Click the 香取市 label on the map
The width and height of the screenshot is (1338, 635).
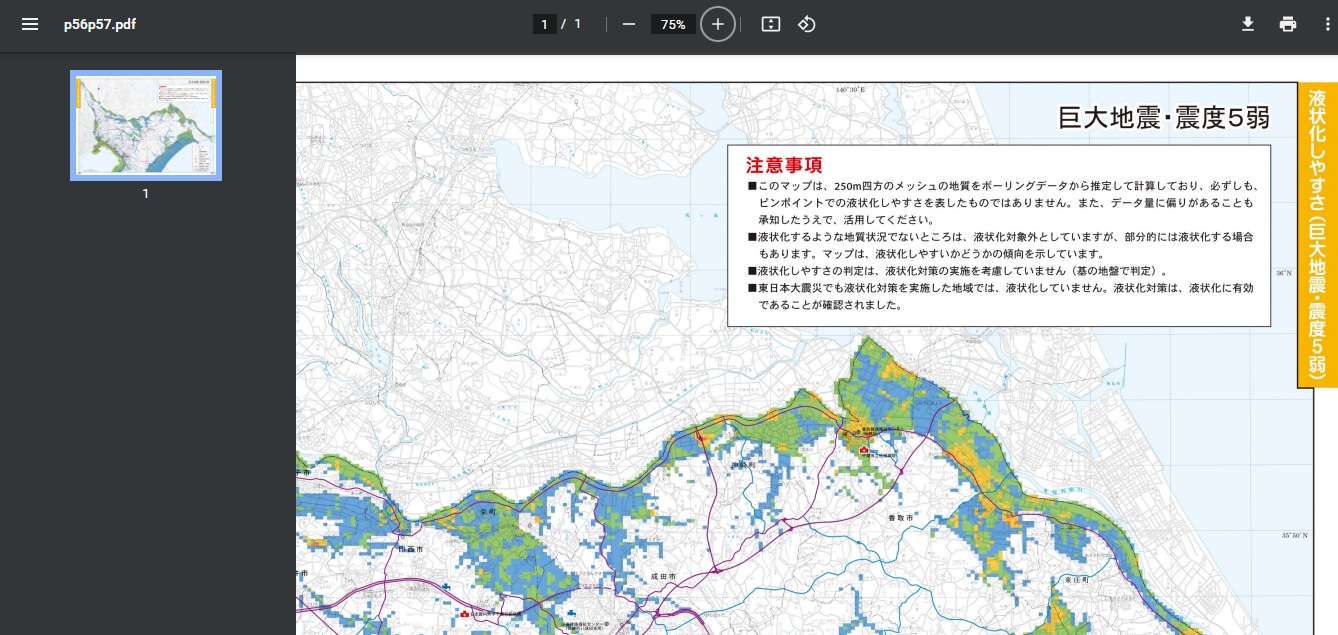(902, 517)
